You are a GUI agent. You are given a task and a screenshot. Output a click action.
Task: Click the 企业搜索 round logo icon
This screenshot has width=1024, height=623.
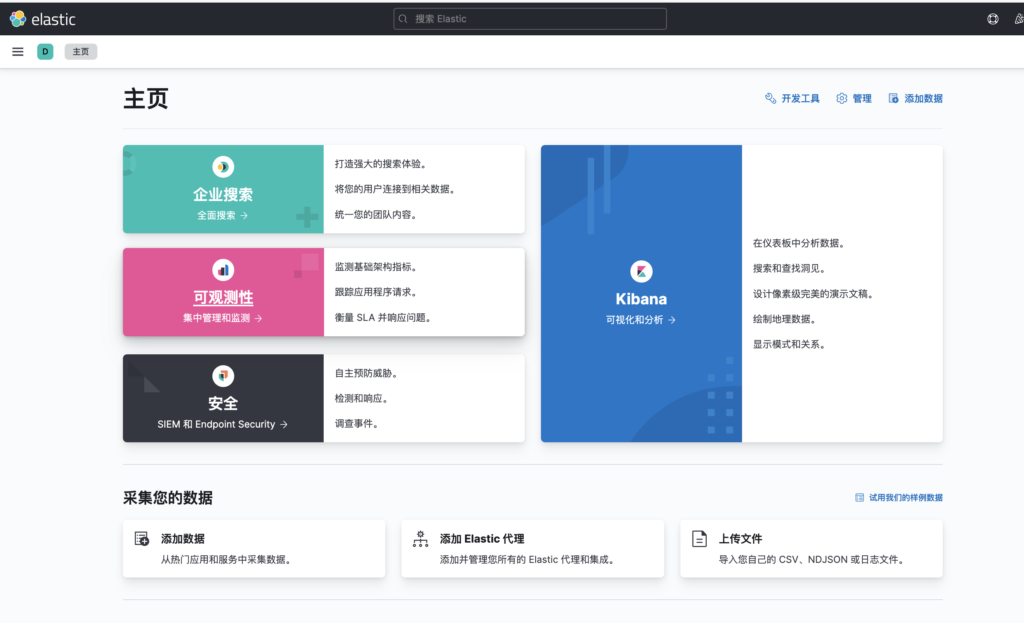223,167
